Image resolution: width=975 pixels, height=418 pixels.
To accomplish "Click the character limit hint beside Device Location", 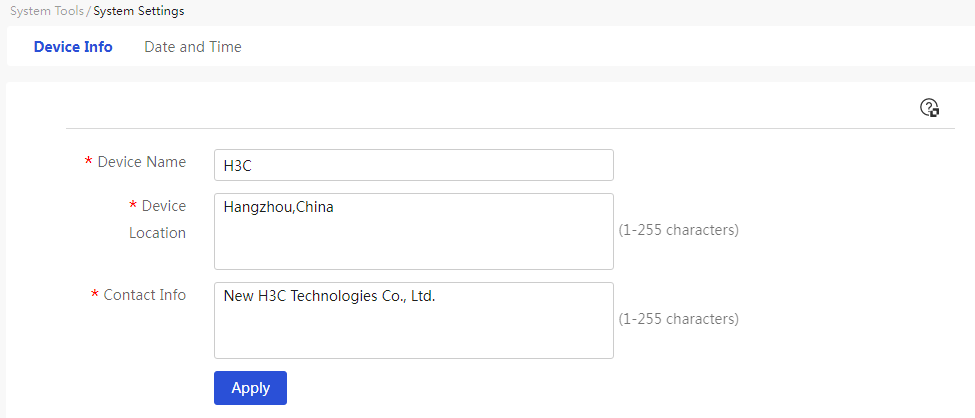I will pyautogui.click(x=678, y=230).
